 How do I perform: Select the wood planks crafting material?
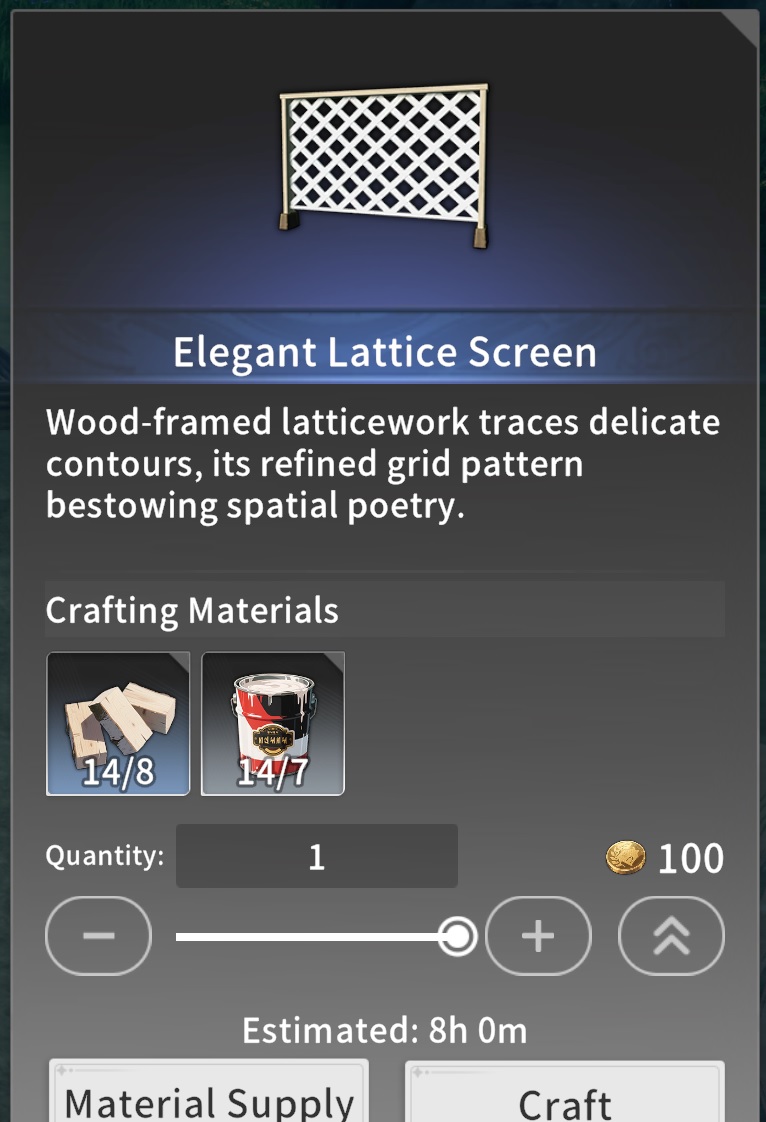click(x=118, y=723)
